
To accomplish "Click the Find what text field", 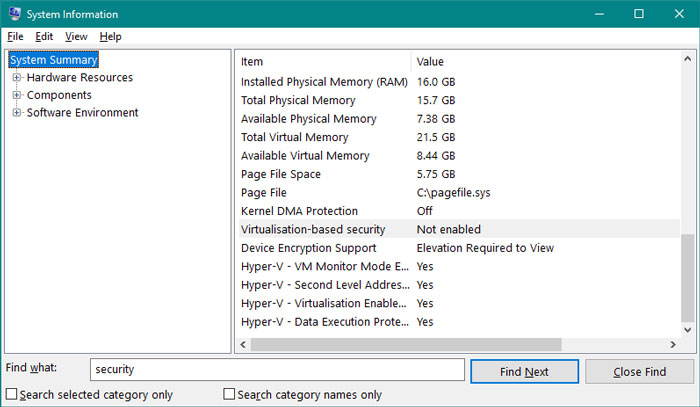I will (277, 370).
